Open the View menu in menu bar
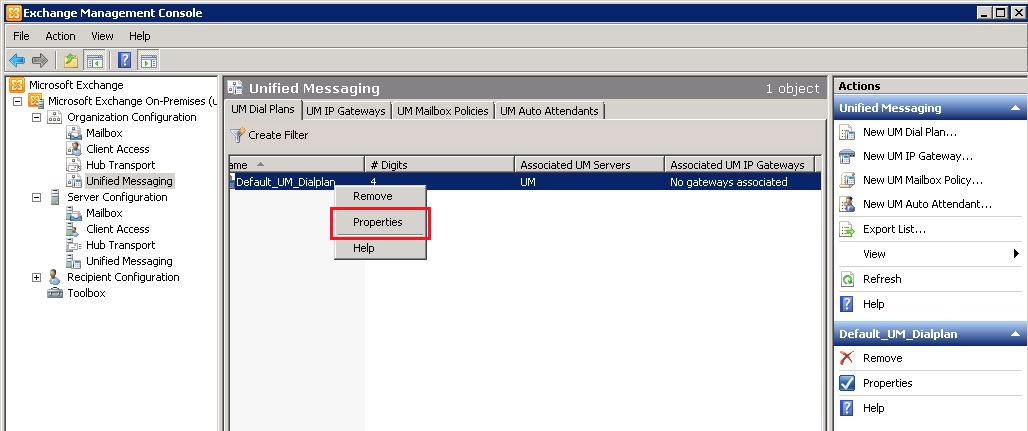 tap(102, 36)
